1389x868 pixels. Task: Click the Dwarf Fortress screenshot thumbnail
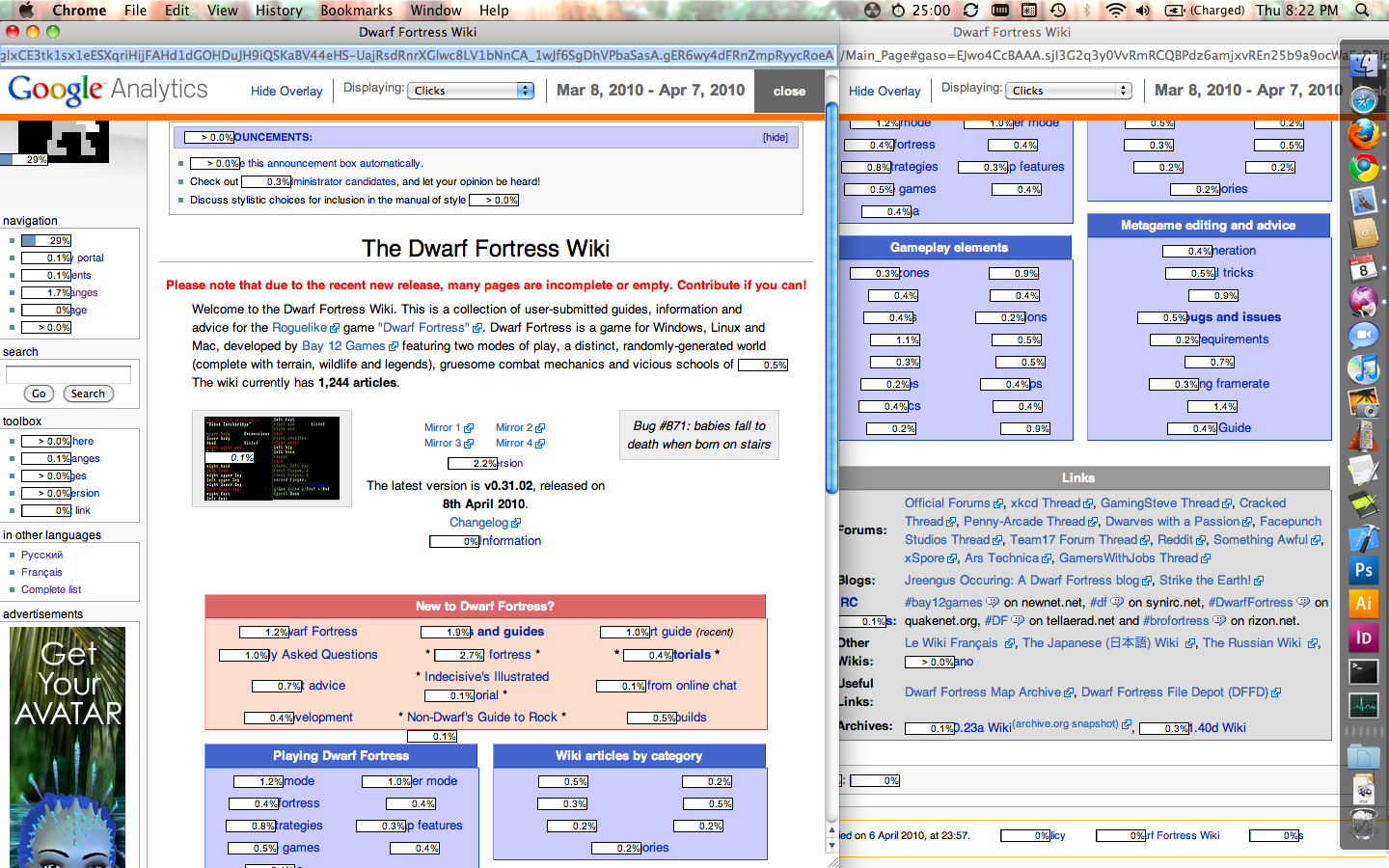tap(272, 458)
